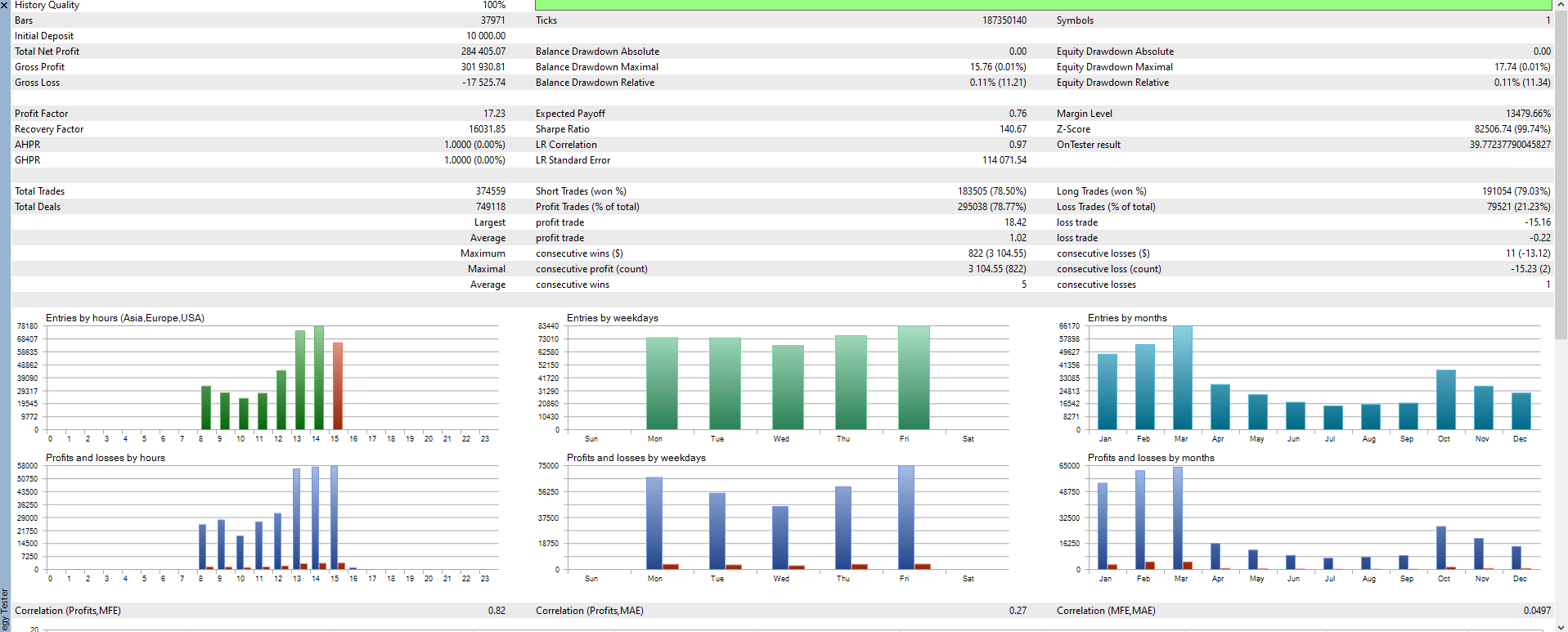
Task: Select the Total Net Profit value 284 405.07
Action: (x=483, y=52)
